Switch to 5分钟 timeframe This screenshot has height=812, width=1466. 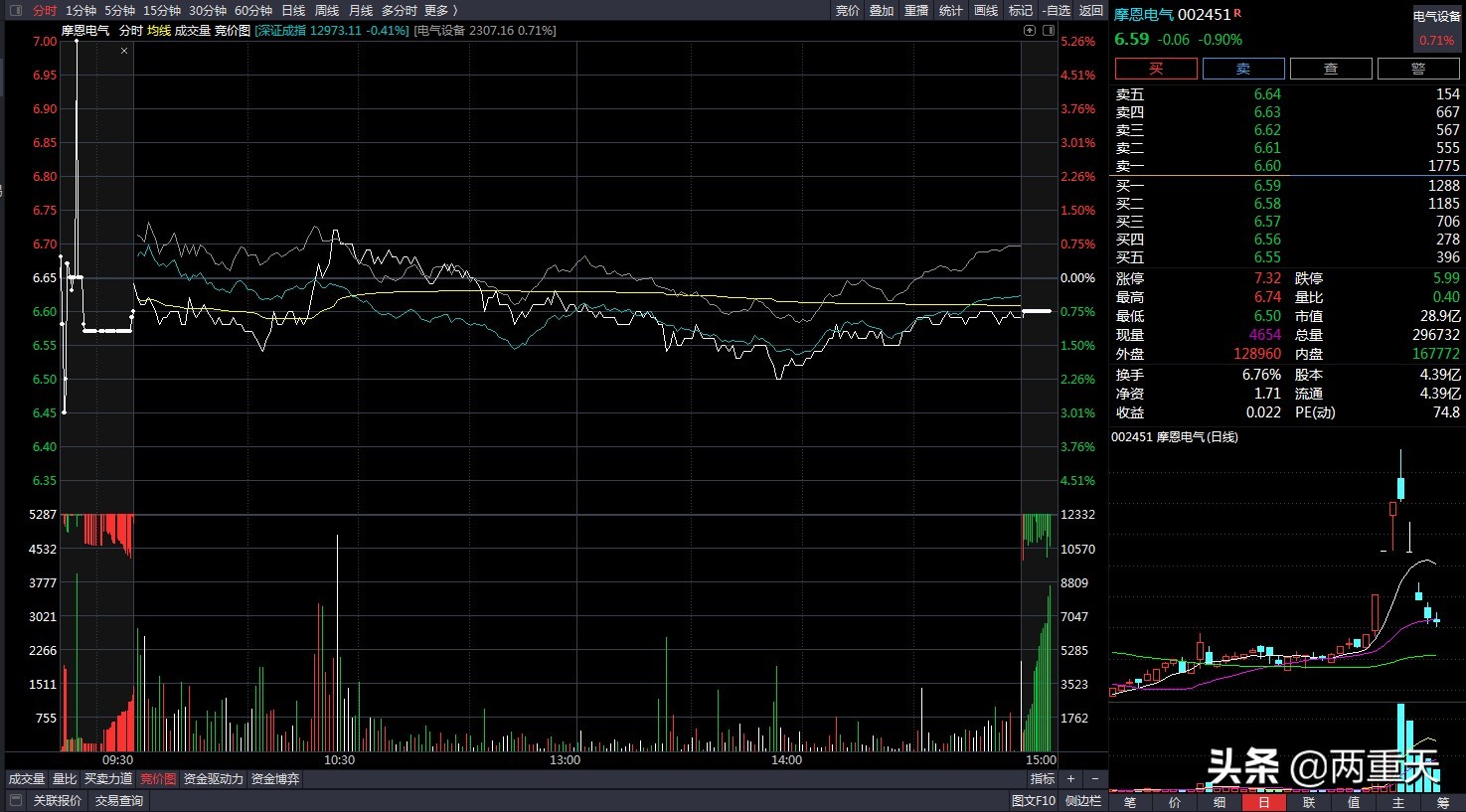tap(119, 10)
